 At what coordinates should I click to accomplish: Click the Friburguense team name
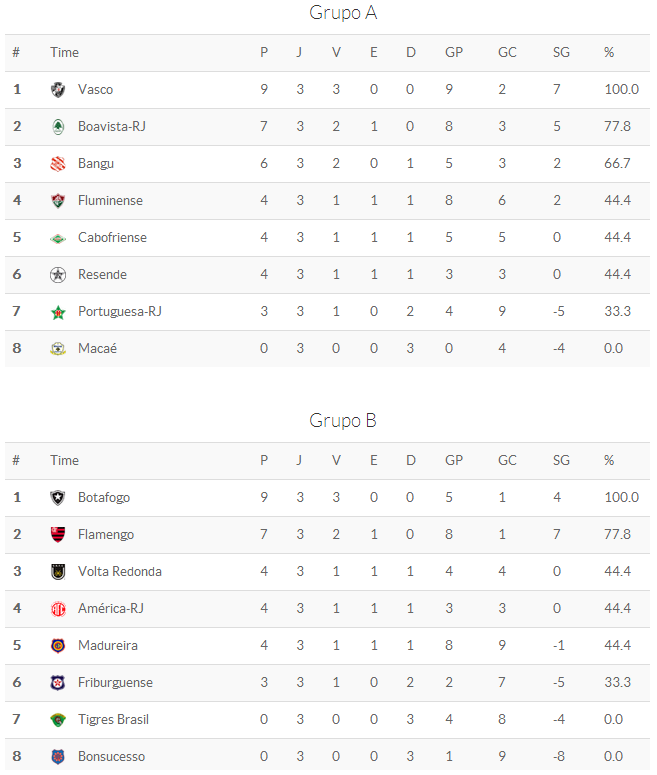pyautogui.click(x=115, y=683)
